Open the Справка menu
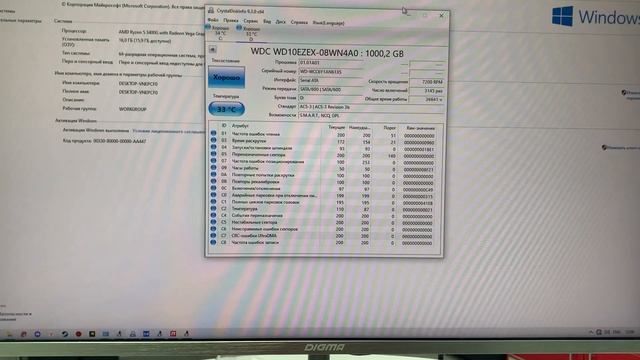 (x=299, y=22)
